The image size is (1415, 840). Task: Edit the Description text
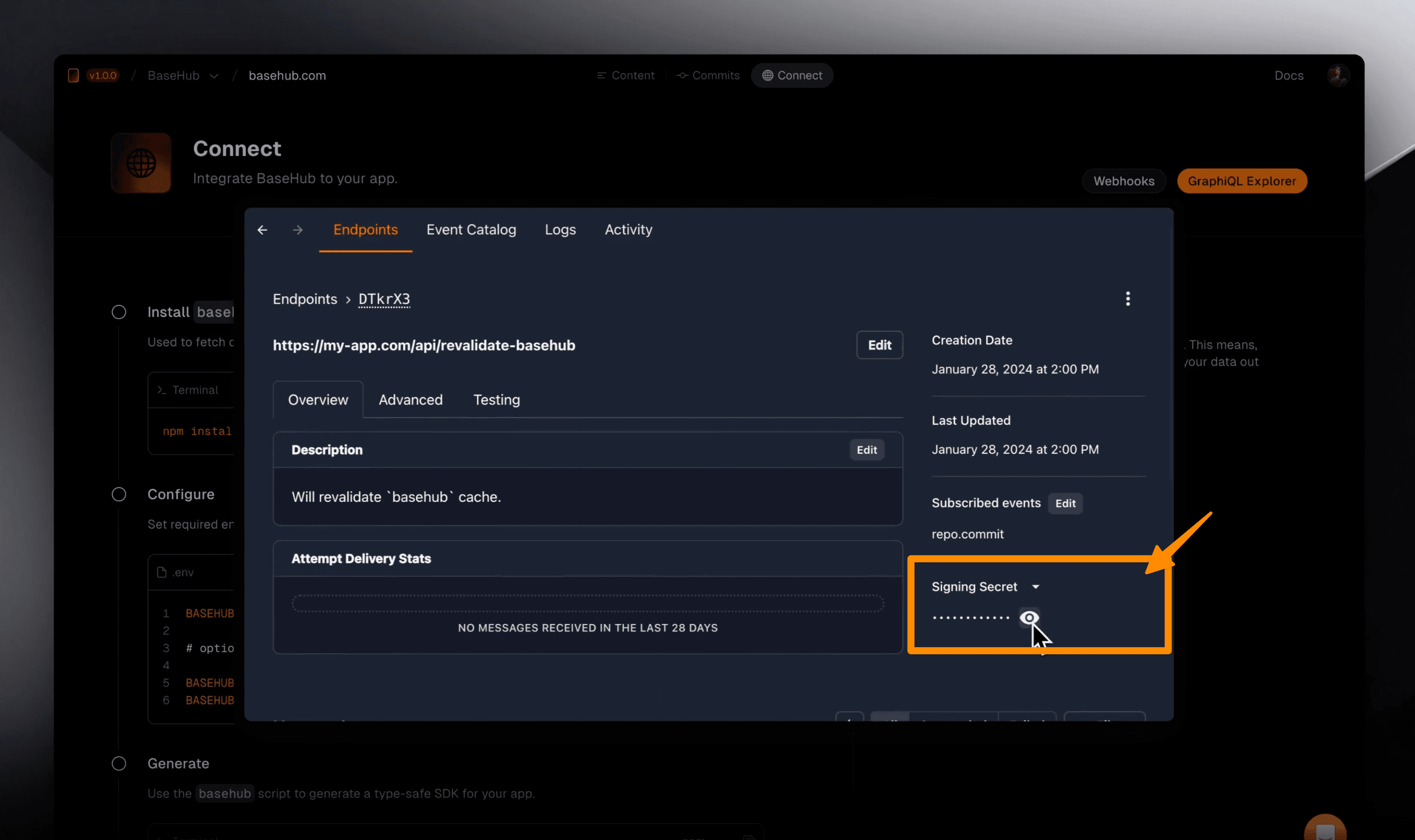867,450
